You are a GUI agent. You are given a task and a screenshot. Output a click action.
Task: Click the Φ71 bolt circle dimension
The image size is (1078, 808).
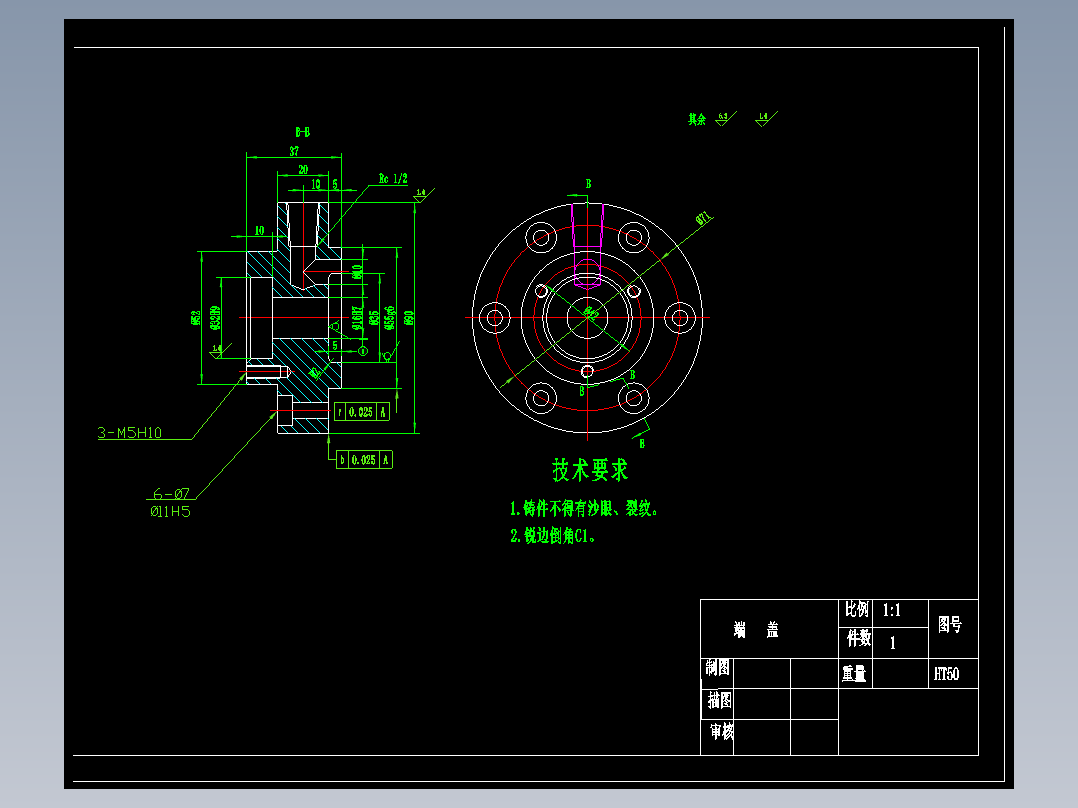(x=703, y=219)
